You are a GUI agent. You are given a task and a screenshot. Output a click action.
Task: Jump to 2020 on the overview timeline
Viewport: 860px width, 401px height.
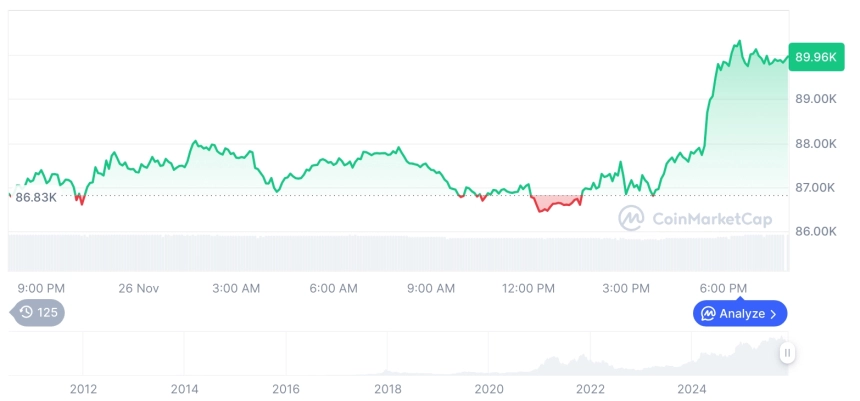coord(489,389)
